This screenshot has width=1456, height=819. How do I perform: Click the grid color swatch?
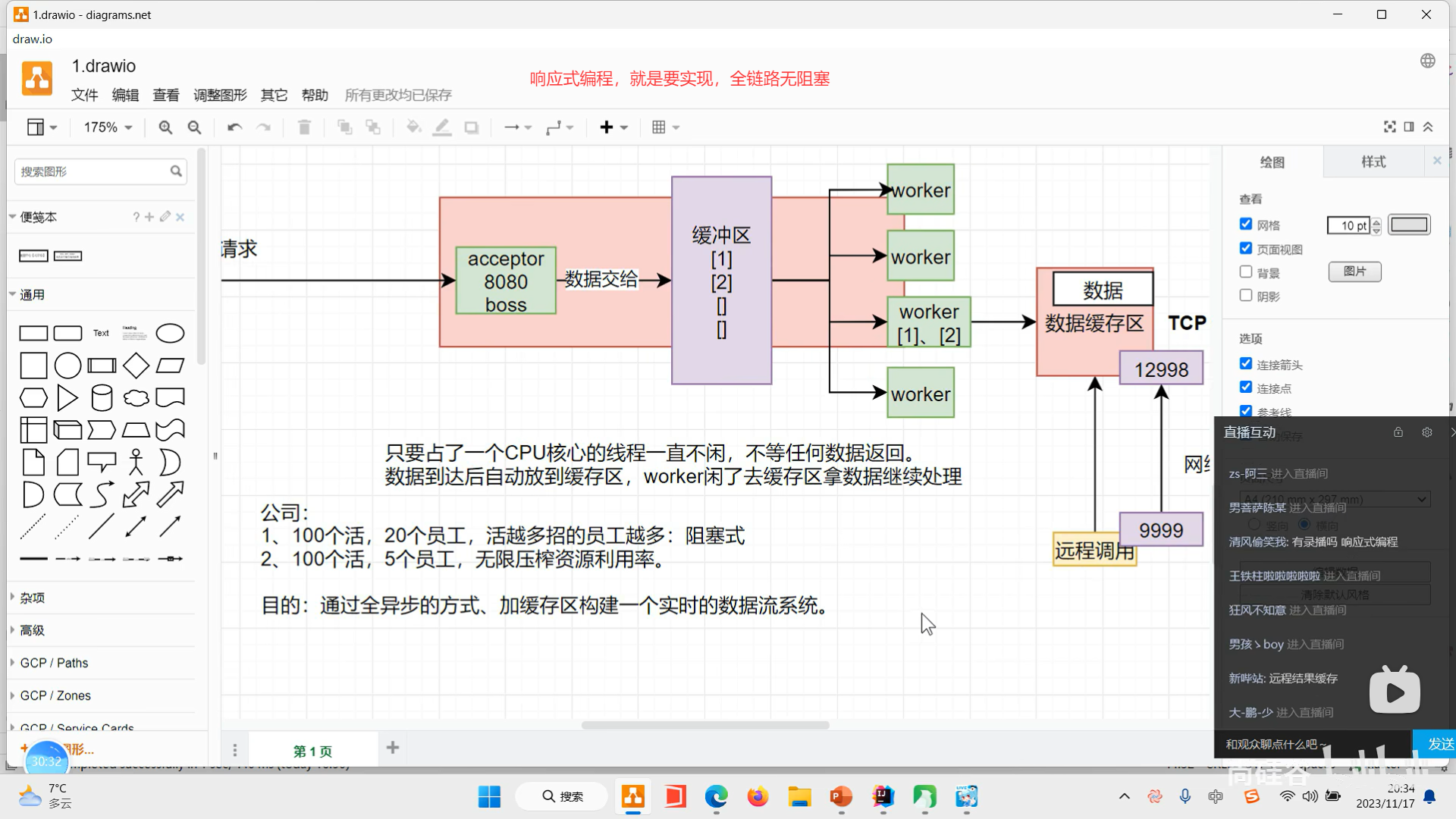pos(1409,225)
